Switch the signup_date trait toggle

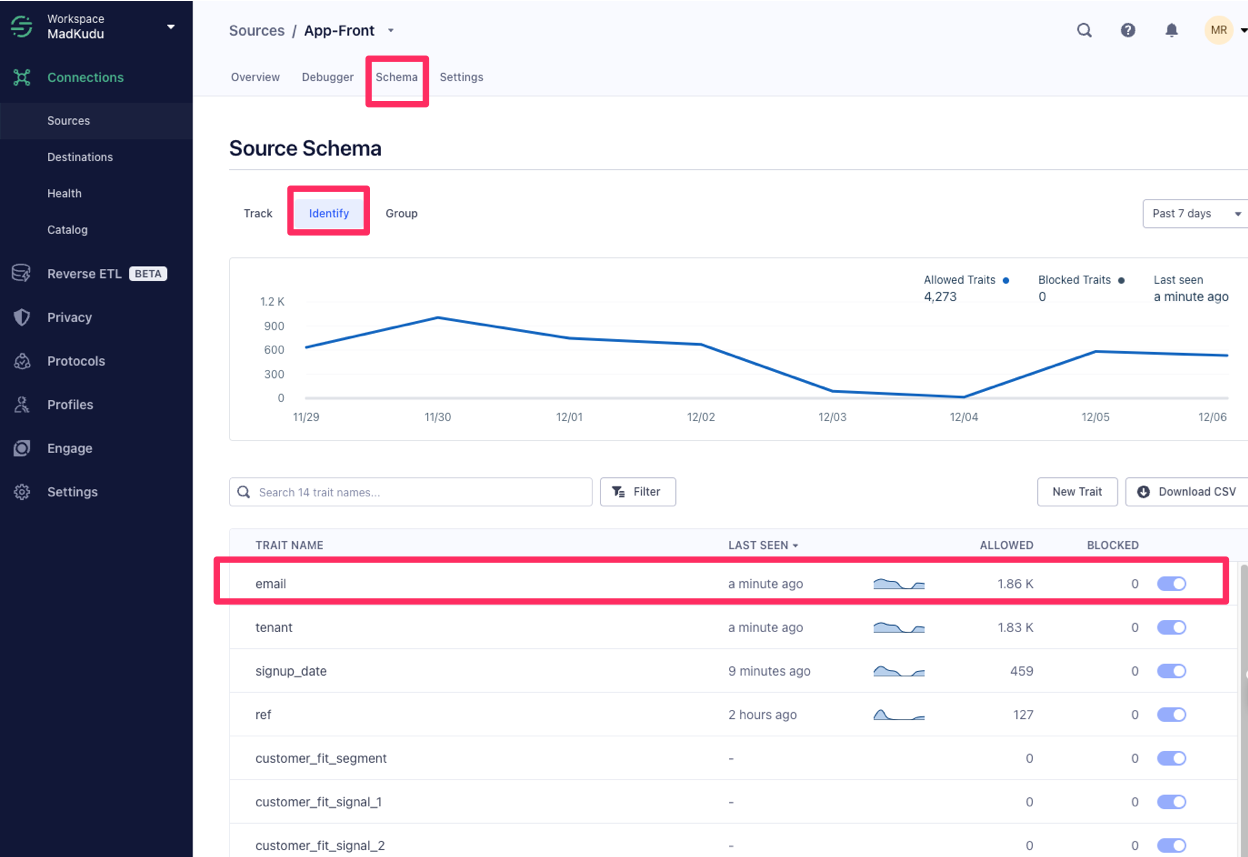coord(1171,671)
